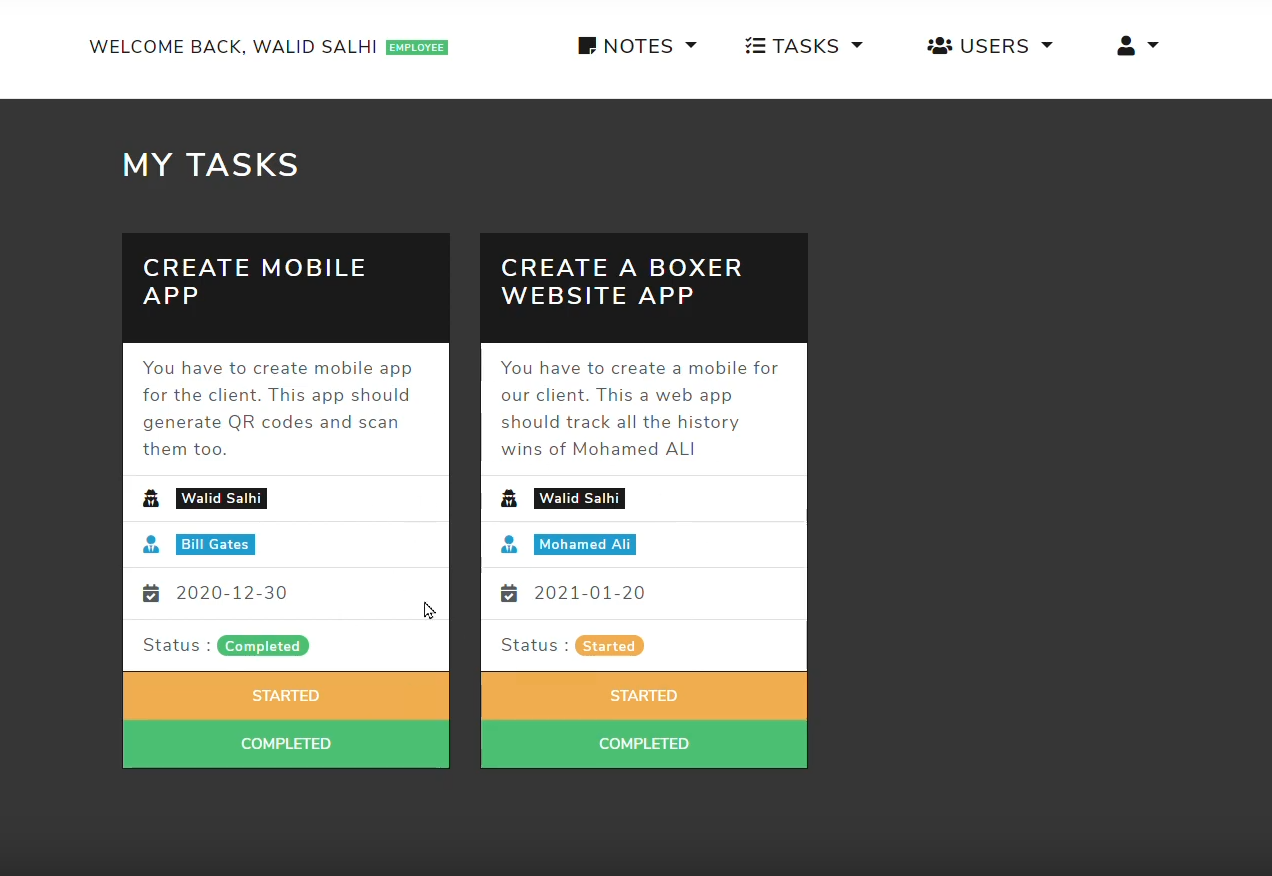1272x876 pixels.
Task: Click the Walid Salhi name tag on Boxer card
Action: (x=578, y=498)
